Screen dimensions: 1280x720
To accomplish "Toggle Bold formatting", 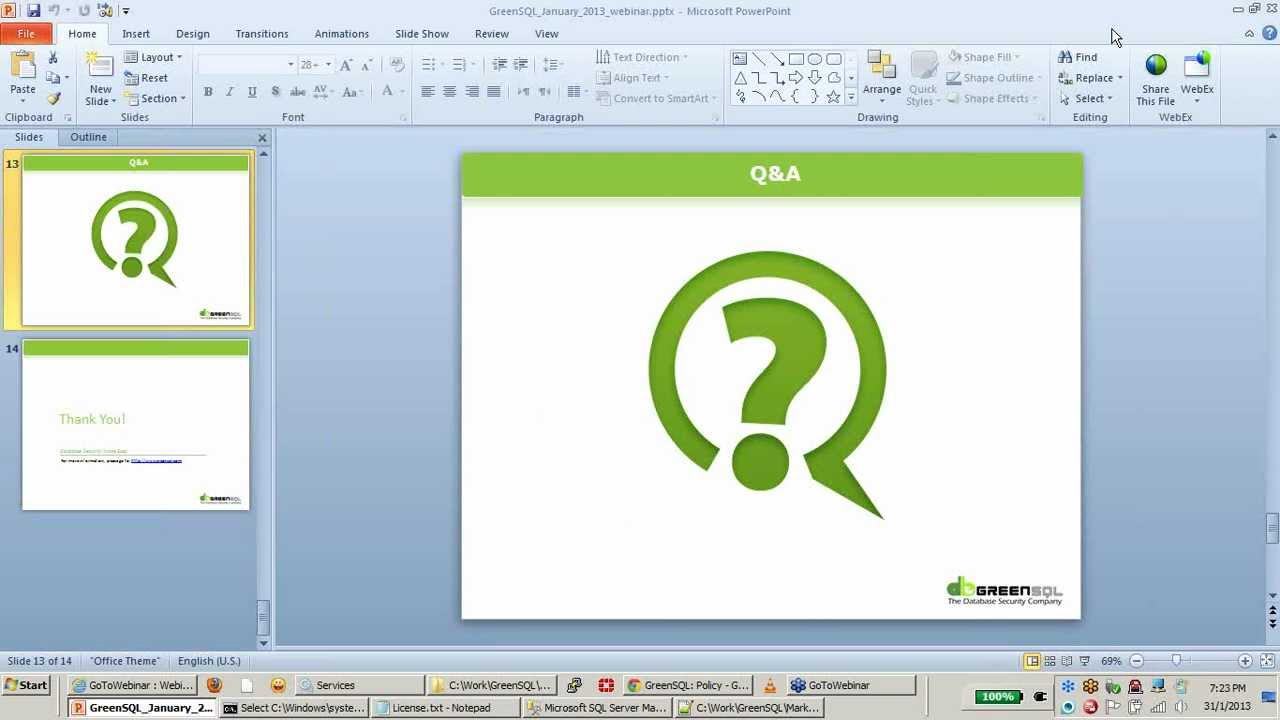I will click(208, 92).
